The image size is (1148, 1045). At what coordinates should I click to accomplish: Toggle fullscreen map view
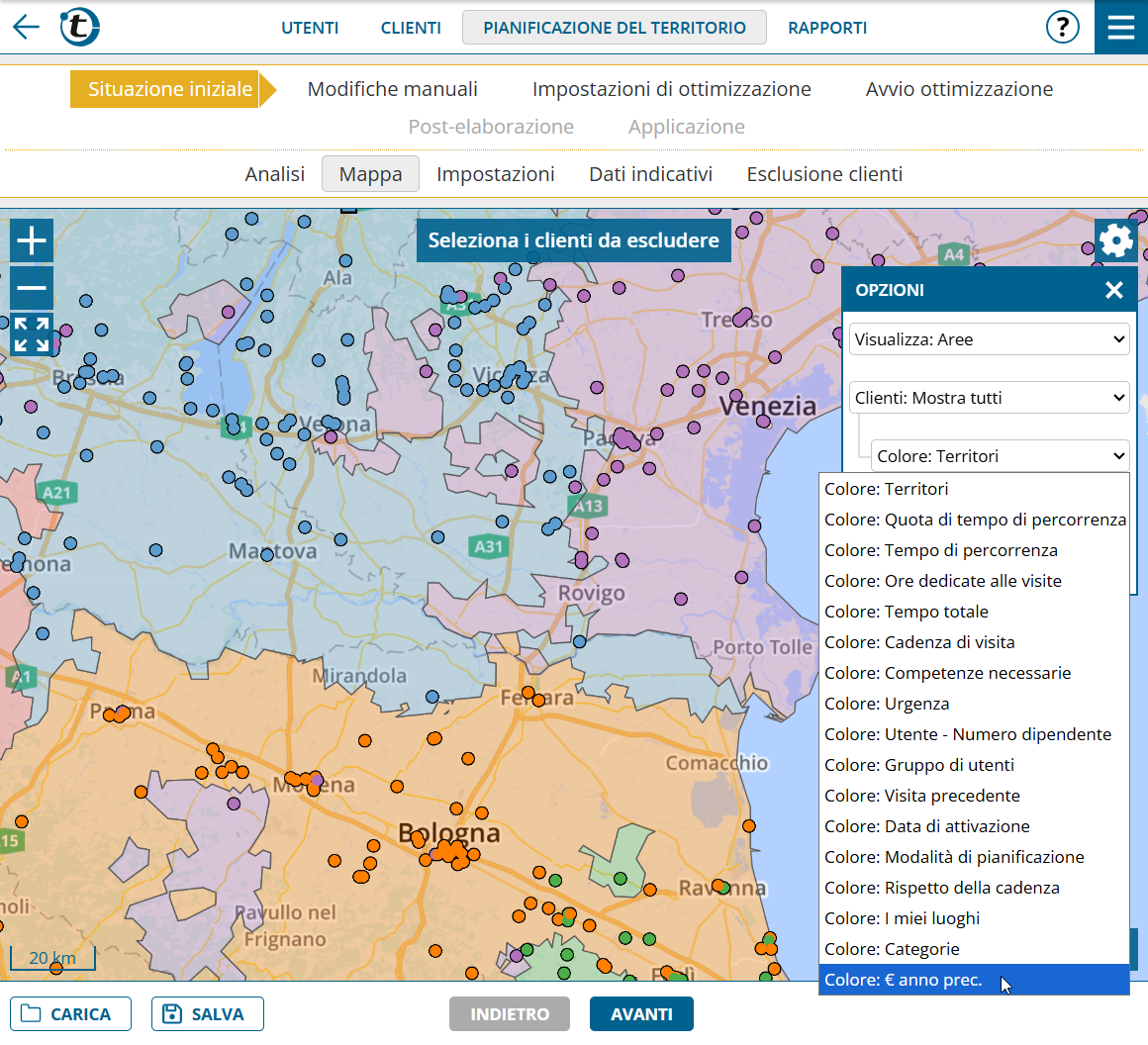click(32, 334)
